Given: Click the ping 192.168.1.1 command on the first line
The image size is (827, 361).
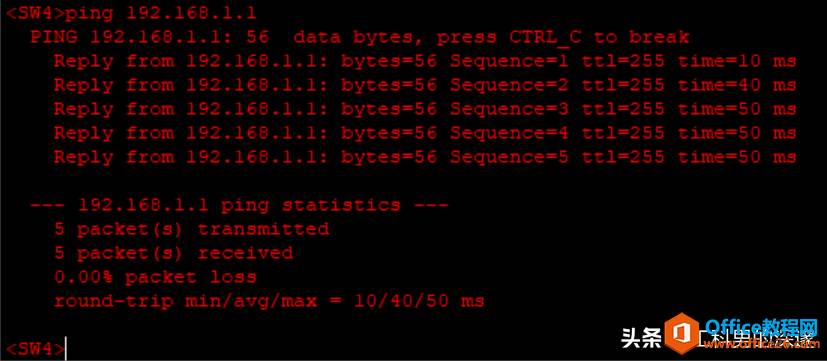Looking at the screenshot, I should pyautogui.click(x=160, y=13).
